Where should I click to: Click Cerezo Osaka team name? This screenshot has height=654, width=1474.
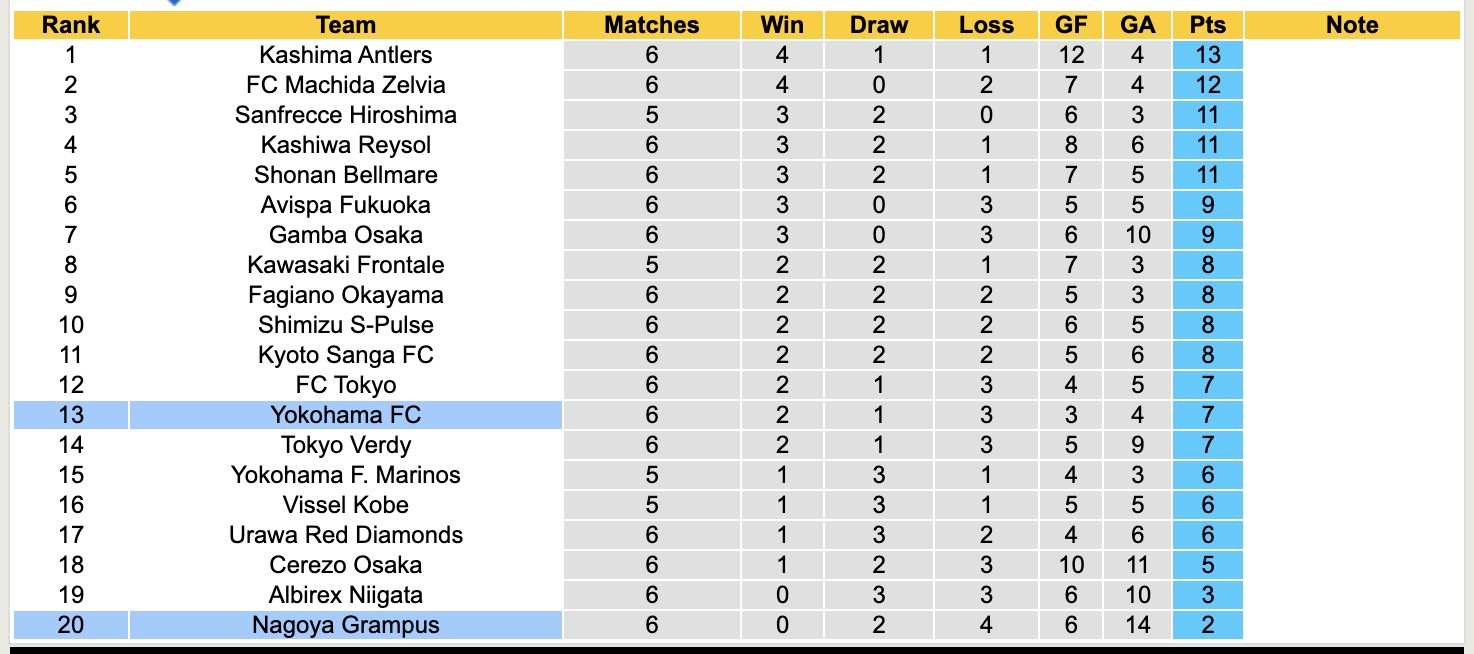pyautogui.click(x=346, y=565)
